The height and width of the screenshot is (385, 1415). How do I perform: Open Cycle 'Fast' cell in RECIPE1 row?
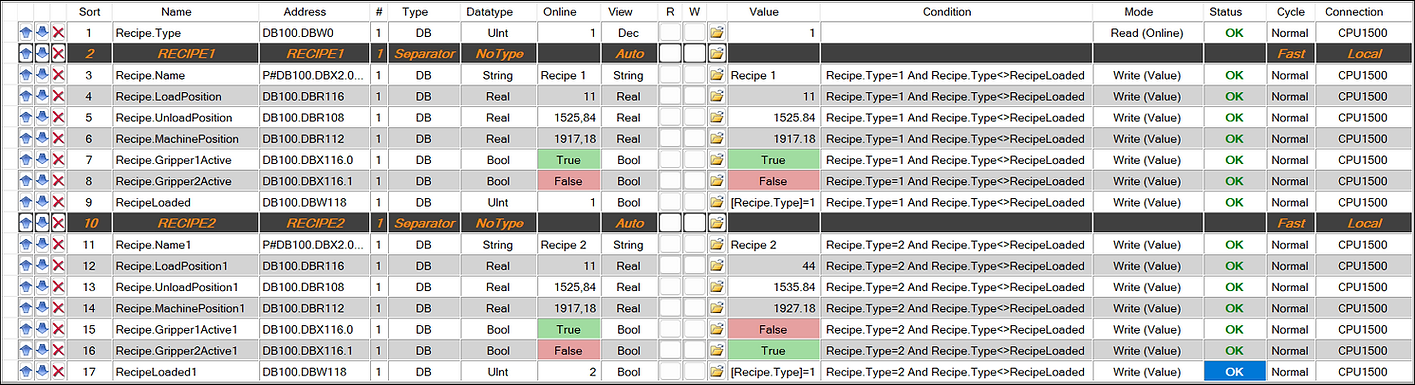point(1291,54)
